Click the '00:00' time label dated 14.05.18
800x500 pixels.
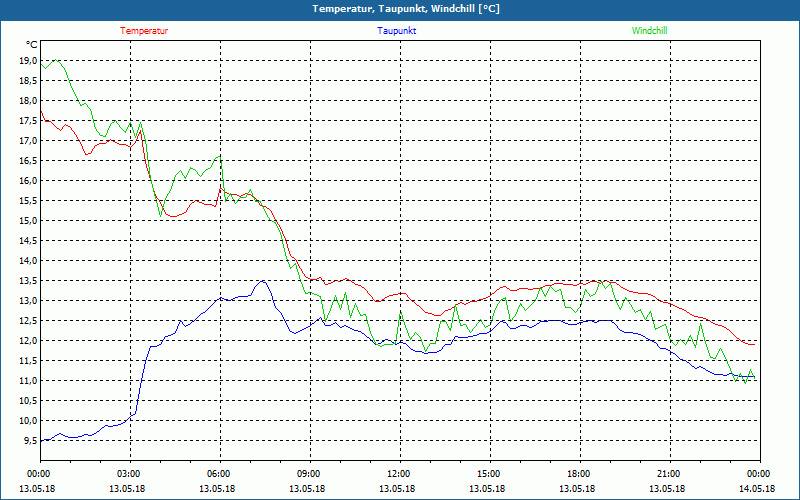tap(758, 474)
